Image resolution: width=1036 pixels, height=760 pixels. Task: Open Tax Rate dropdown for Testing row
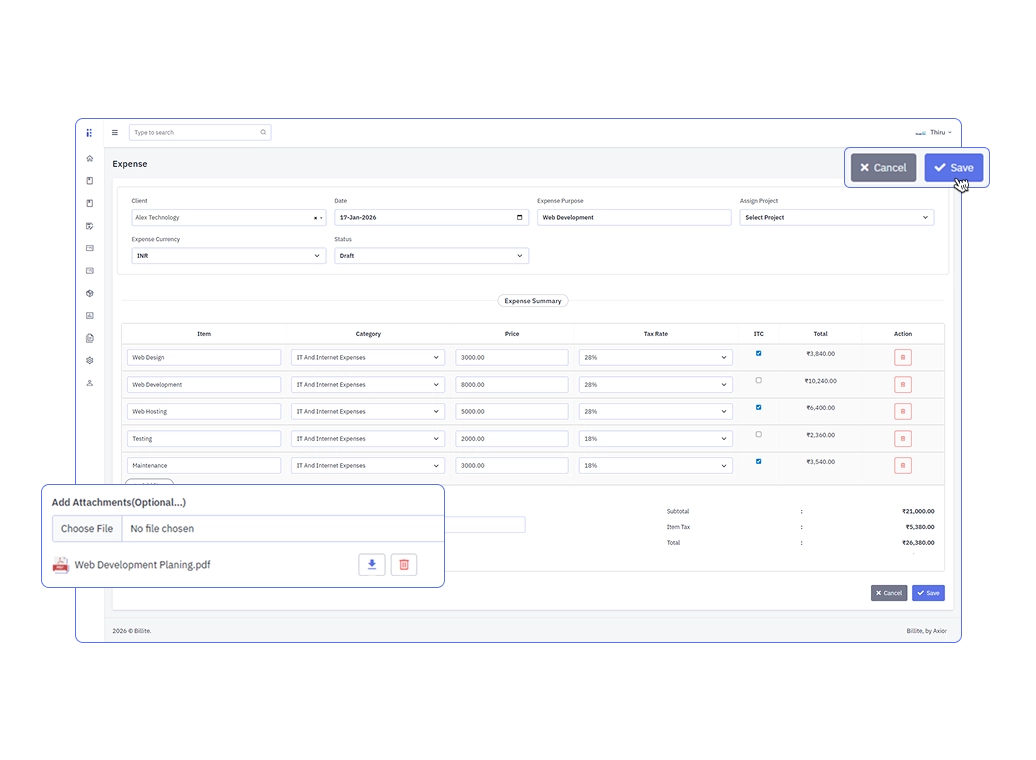tap(655, 439)
